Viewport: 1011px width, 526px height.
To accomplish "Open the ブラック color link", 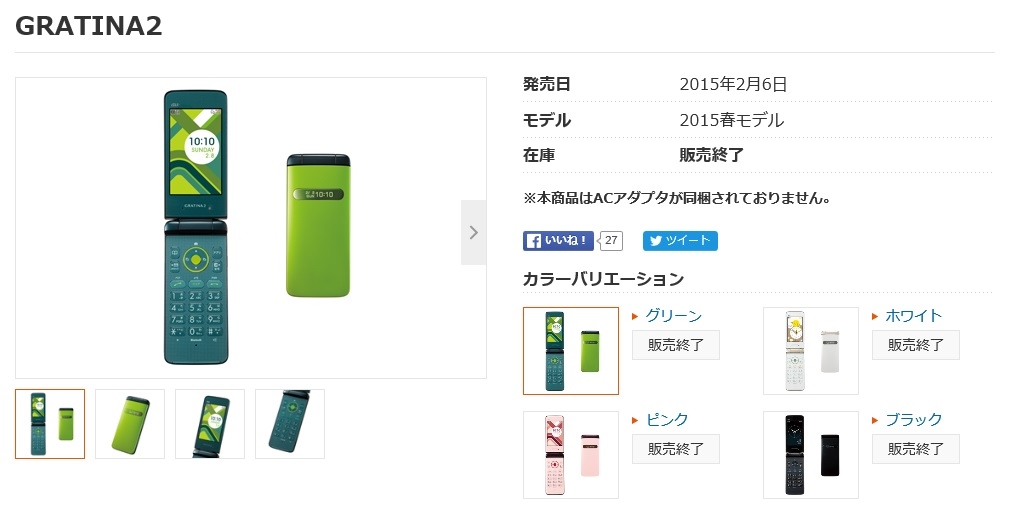I will tap(913, 420).
